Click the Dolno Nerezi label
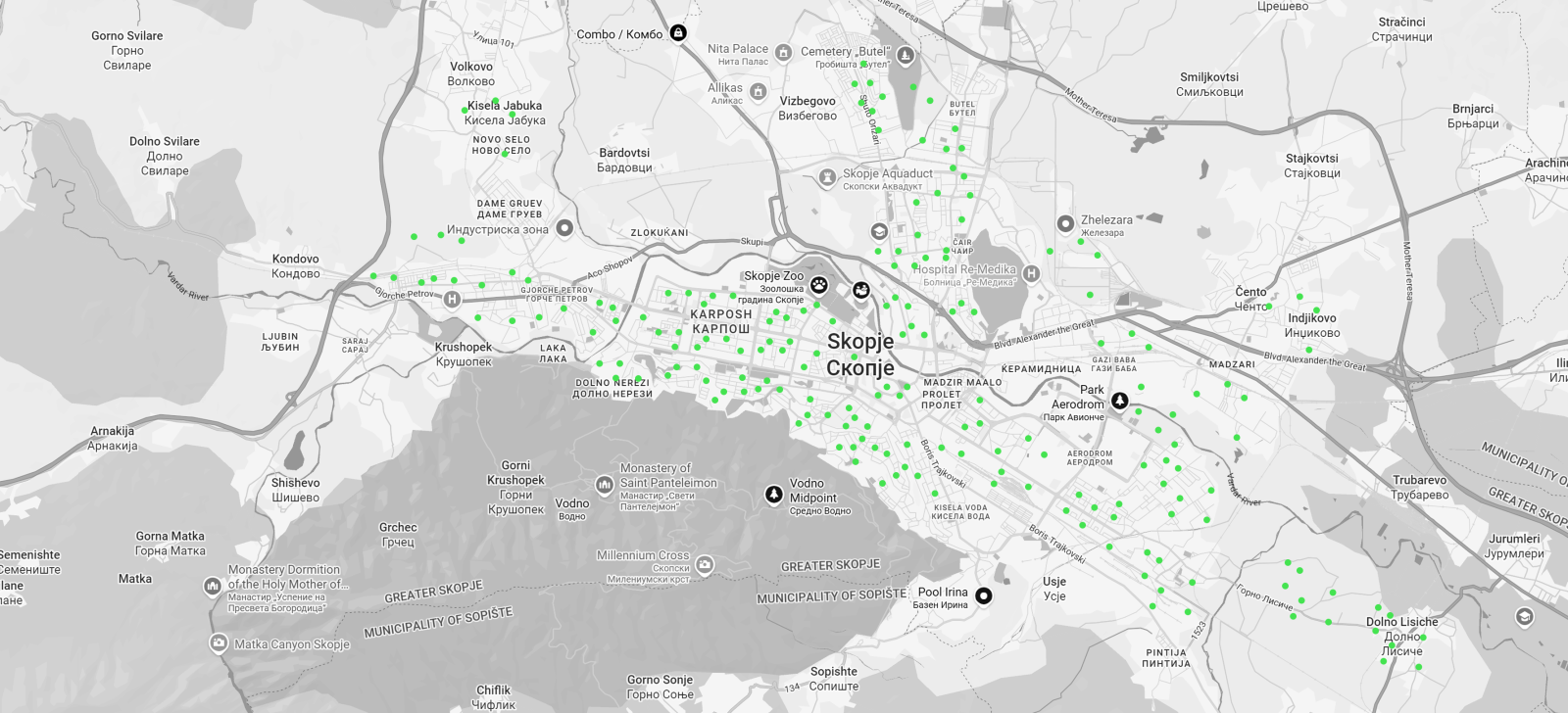1568x713 pixels. [612, 388]
